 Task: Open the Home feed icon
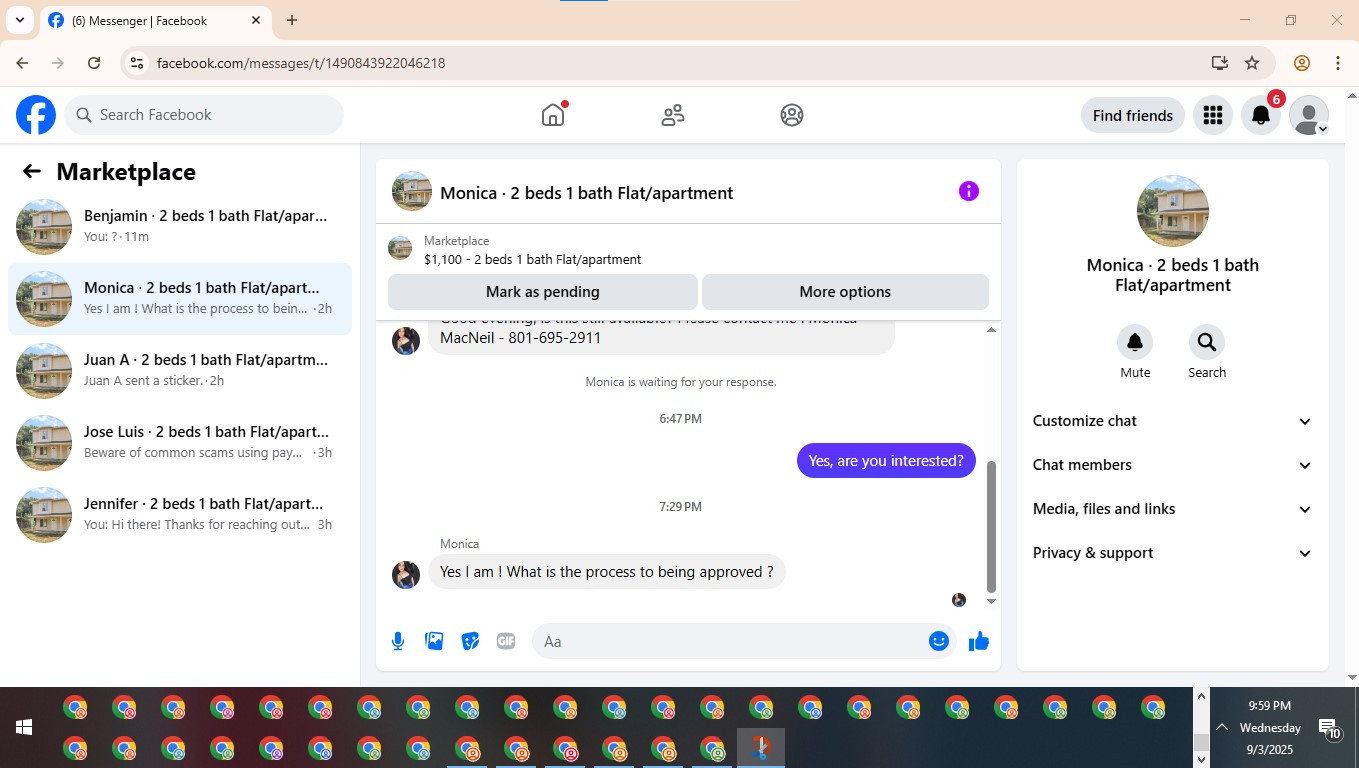pos(553,115)
